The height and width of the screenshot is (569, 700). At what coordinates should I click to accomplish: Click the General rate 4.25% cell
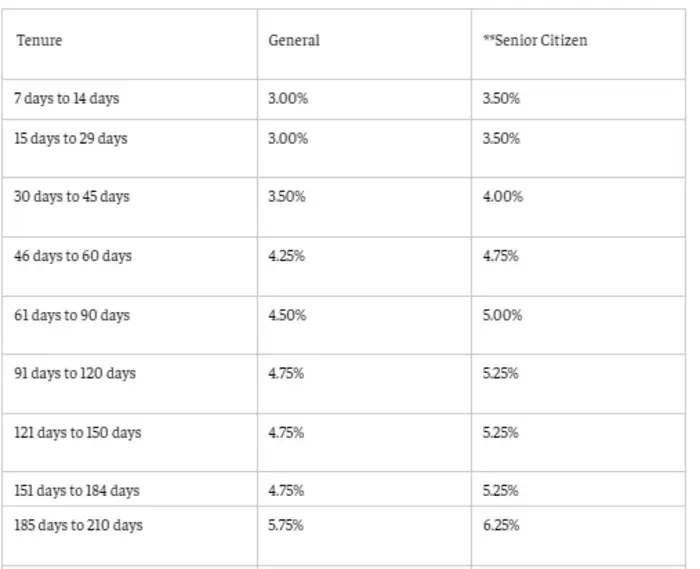(x=286, y=256)
